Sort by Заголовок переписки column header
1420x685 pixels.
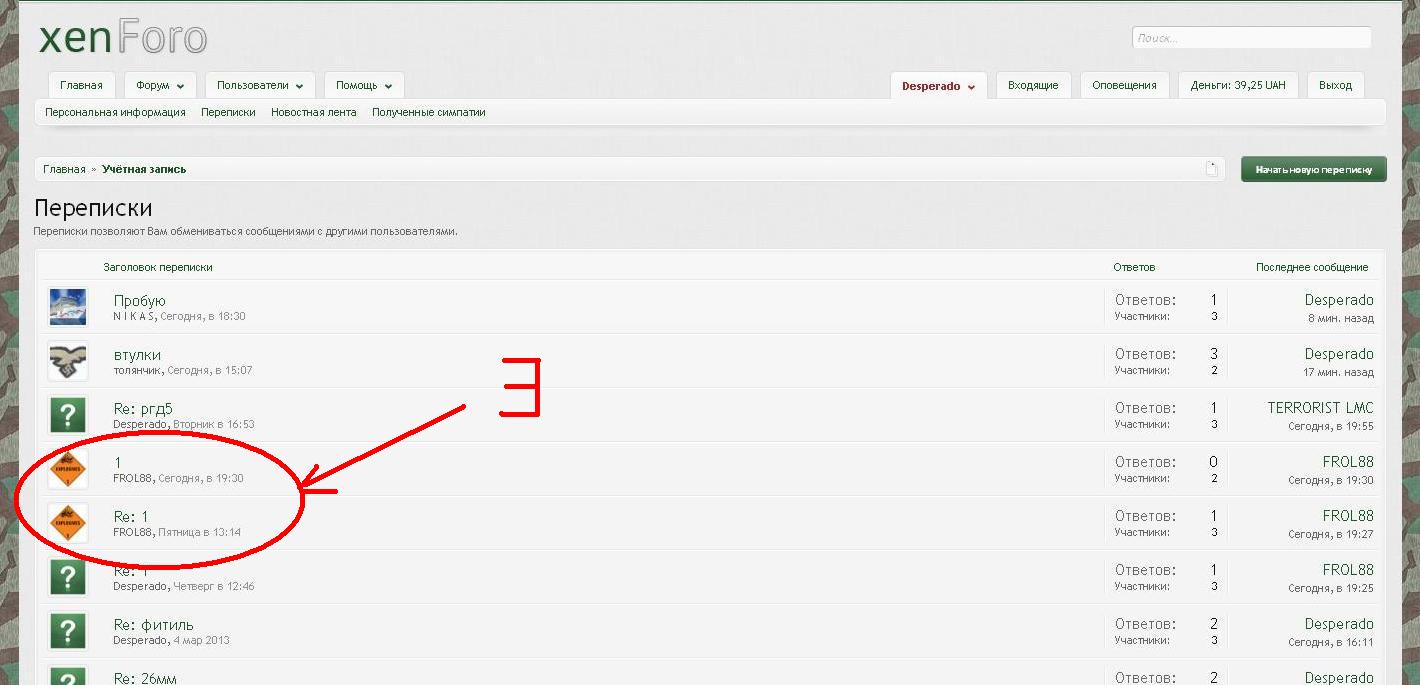point(158,267)
